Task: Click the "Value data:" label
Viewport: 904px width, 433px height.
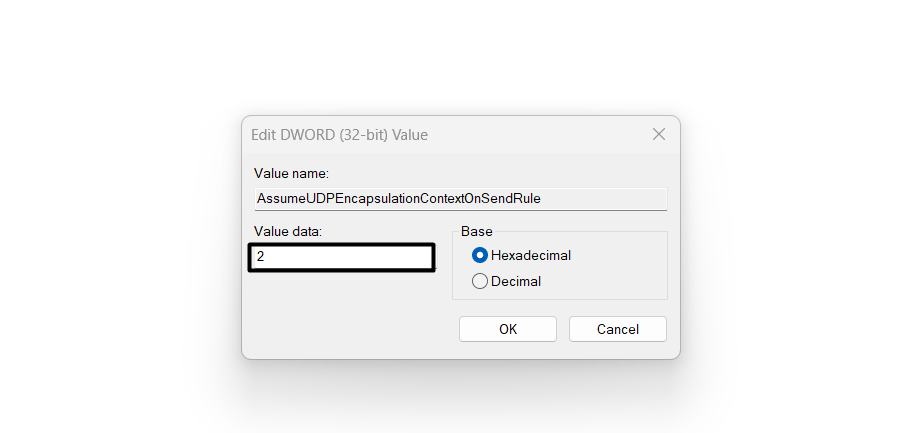Action: [287, 232]
